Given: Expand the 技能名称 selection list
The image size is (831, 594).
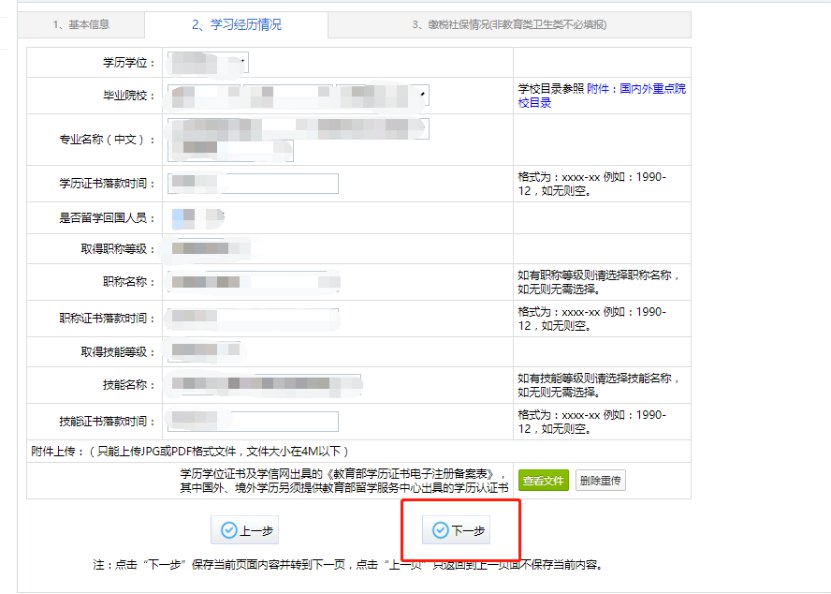Looking at the screenshot, I should point(265,385).
